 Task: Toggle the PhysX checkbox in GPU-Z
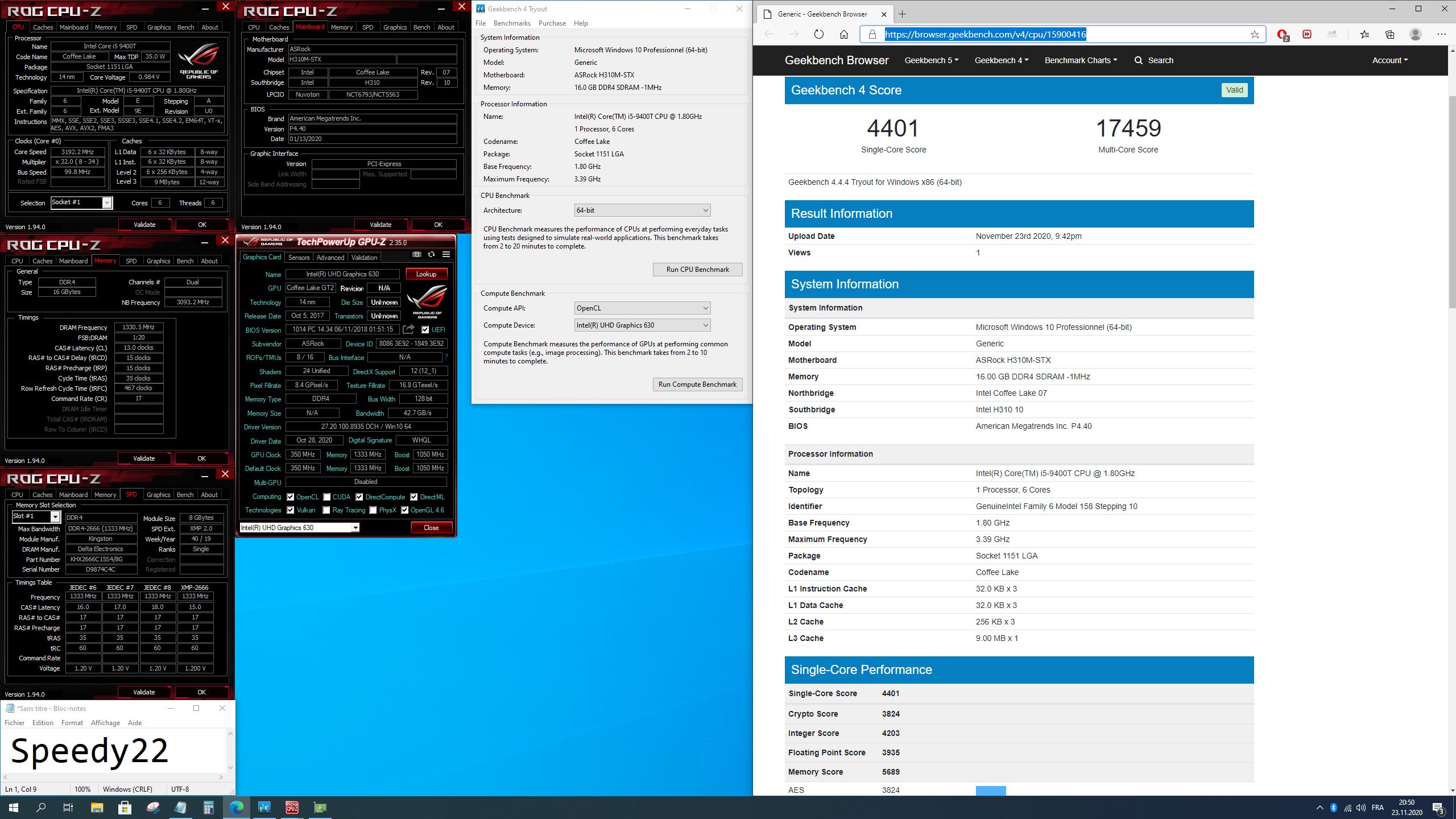pos(373,510)
